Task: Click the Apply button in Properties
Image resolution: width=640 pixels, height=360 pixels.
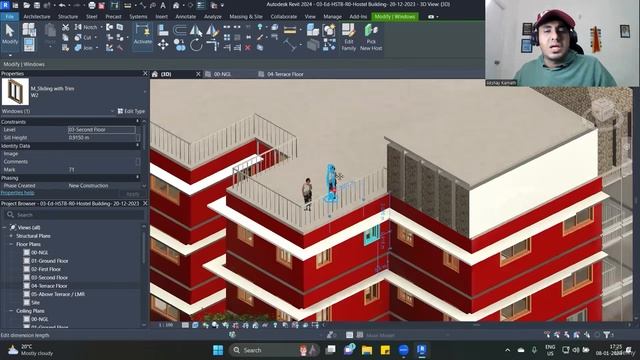Action: (x=133, y=194)
